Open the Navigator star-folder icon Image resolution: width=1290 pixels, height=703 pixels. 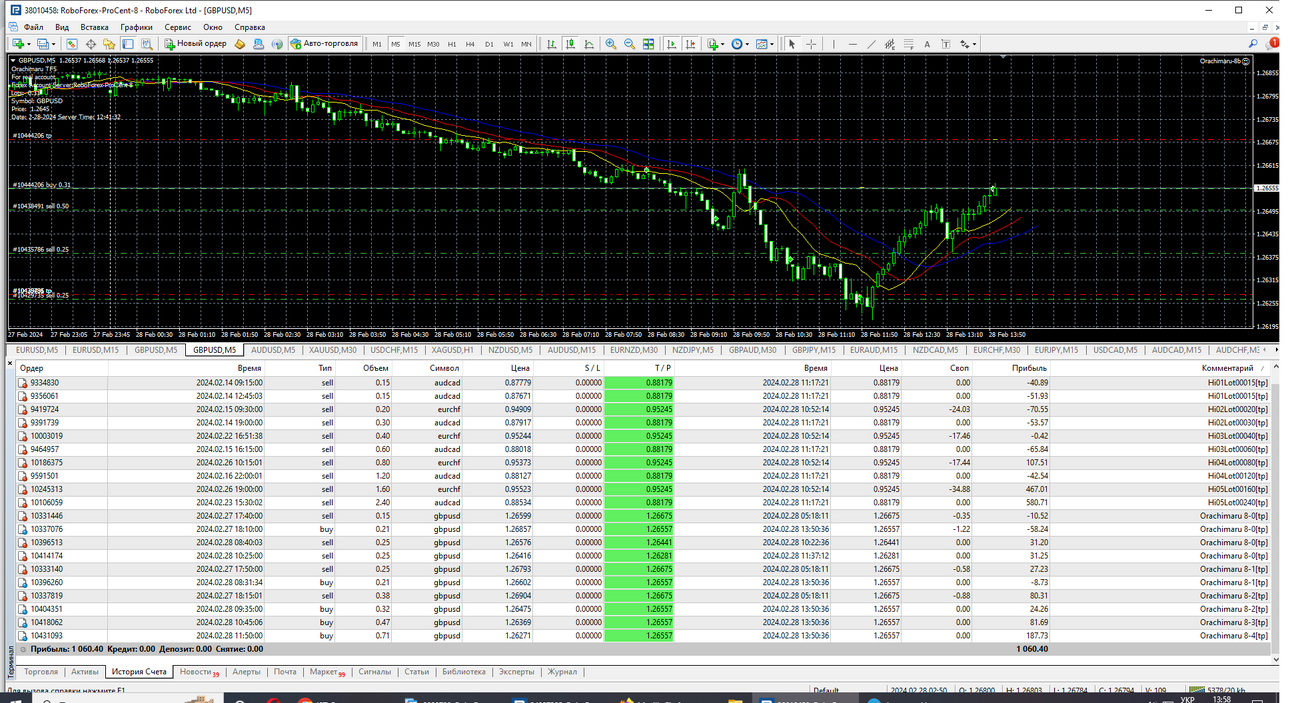click(109, 44)
